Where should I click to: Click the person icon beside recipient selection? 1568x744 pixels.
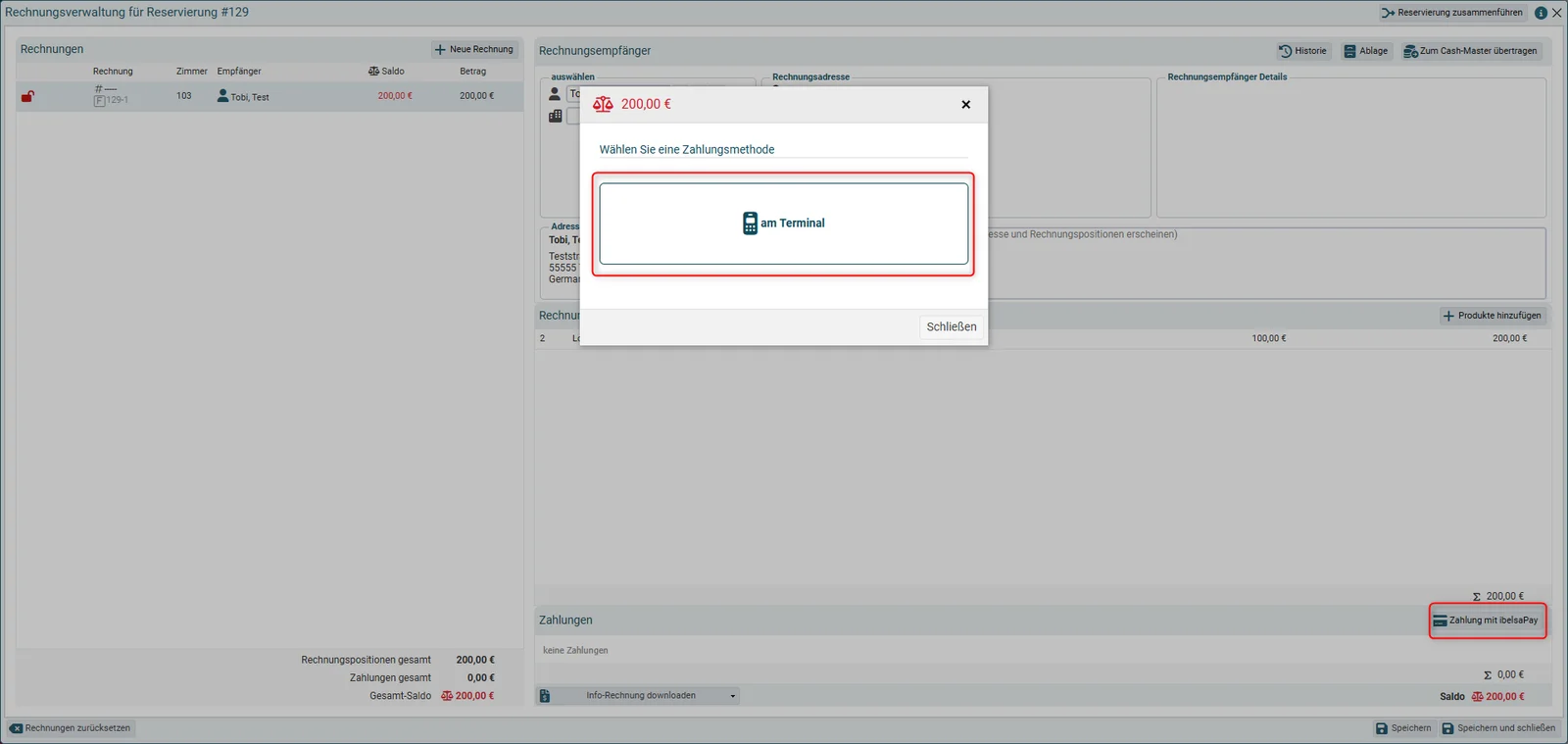pos(555,94)
